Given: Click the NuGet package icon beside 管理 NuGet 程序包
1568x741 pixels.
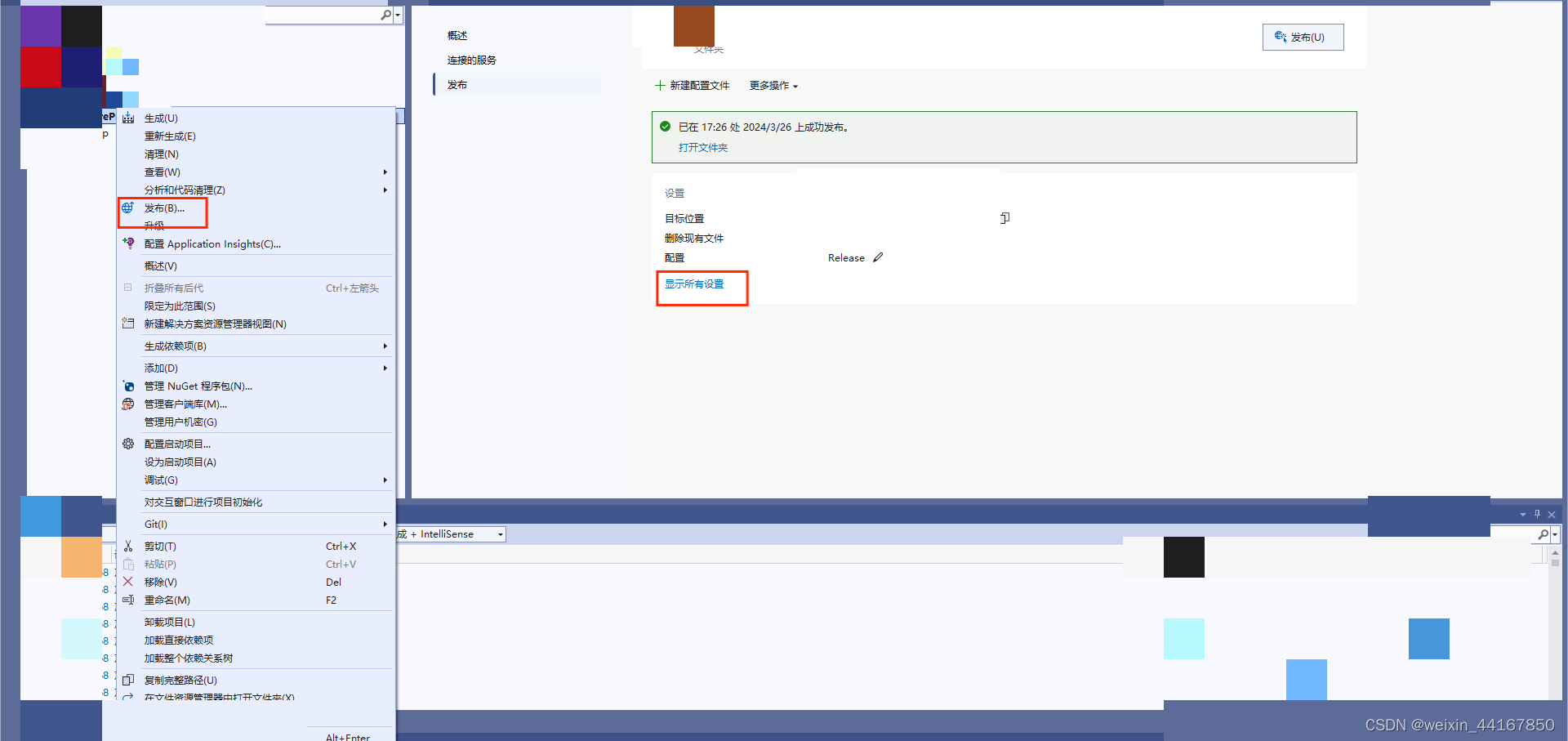Looking at the screenshot, I should pos(128,386).
